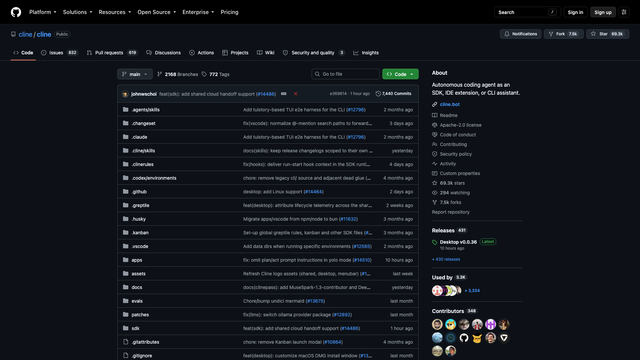This screenshot has height=360, width=640.
Task: Focus the Search field in the header
Action: pyautogui.click(x=527, y=12)
